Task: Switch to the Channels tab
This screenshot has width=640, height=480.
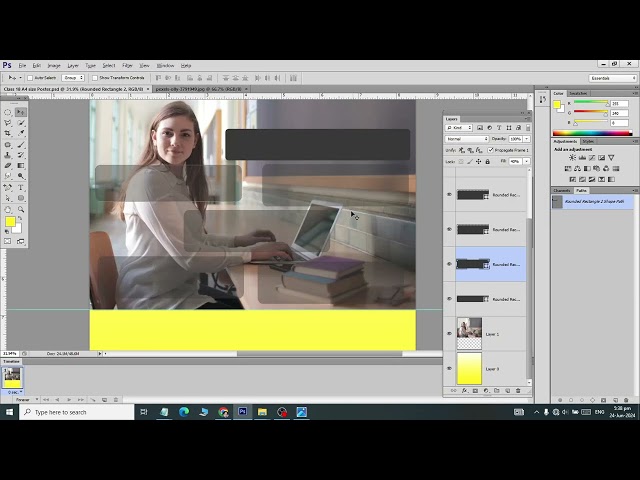Action: 562,191
